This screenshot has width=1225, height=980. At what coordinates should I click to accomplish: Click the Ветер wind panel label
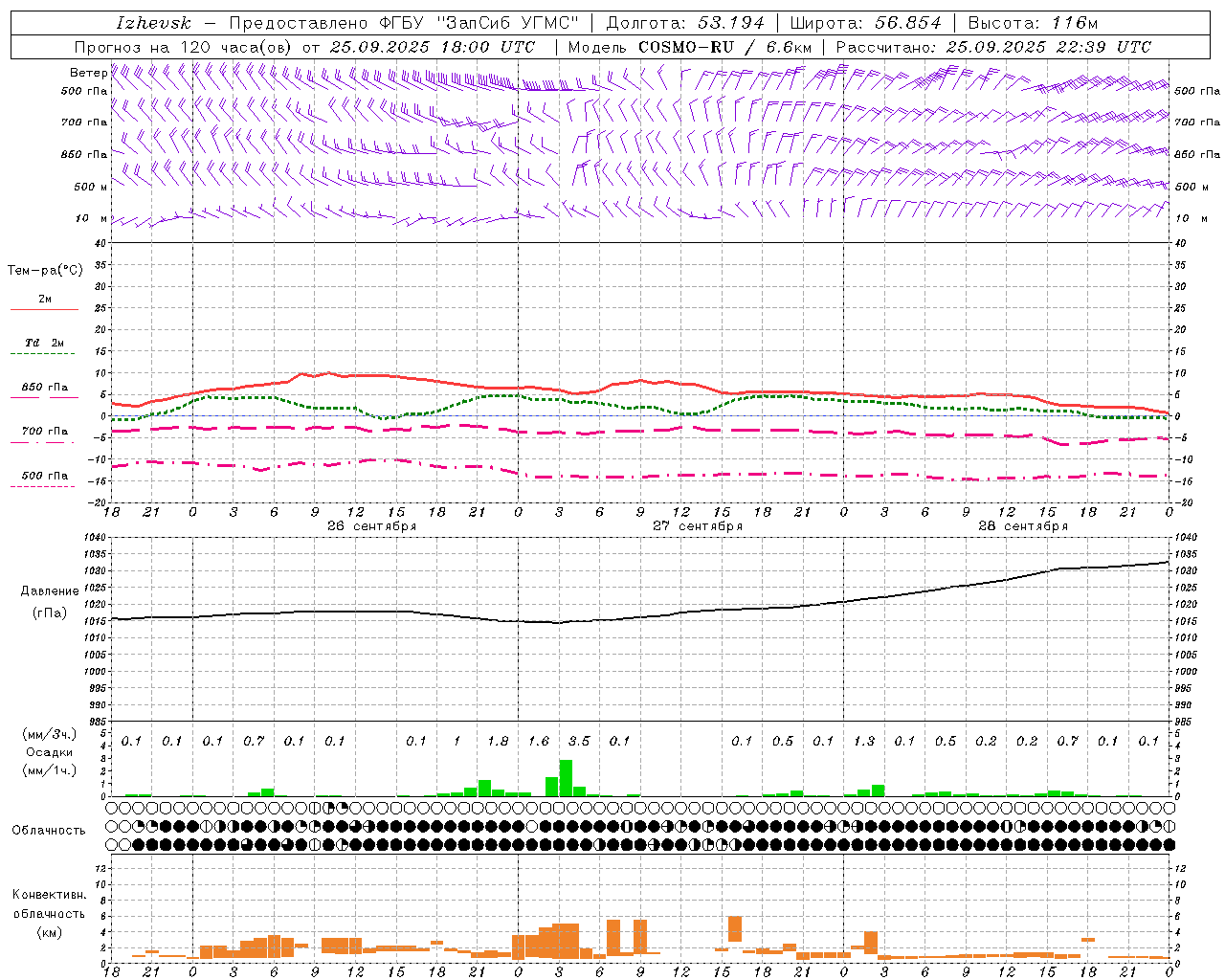(x=88, y=73)
